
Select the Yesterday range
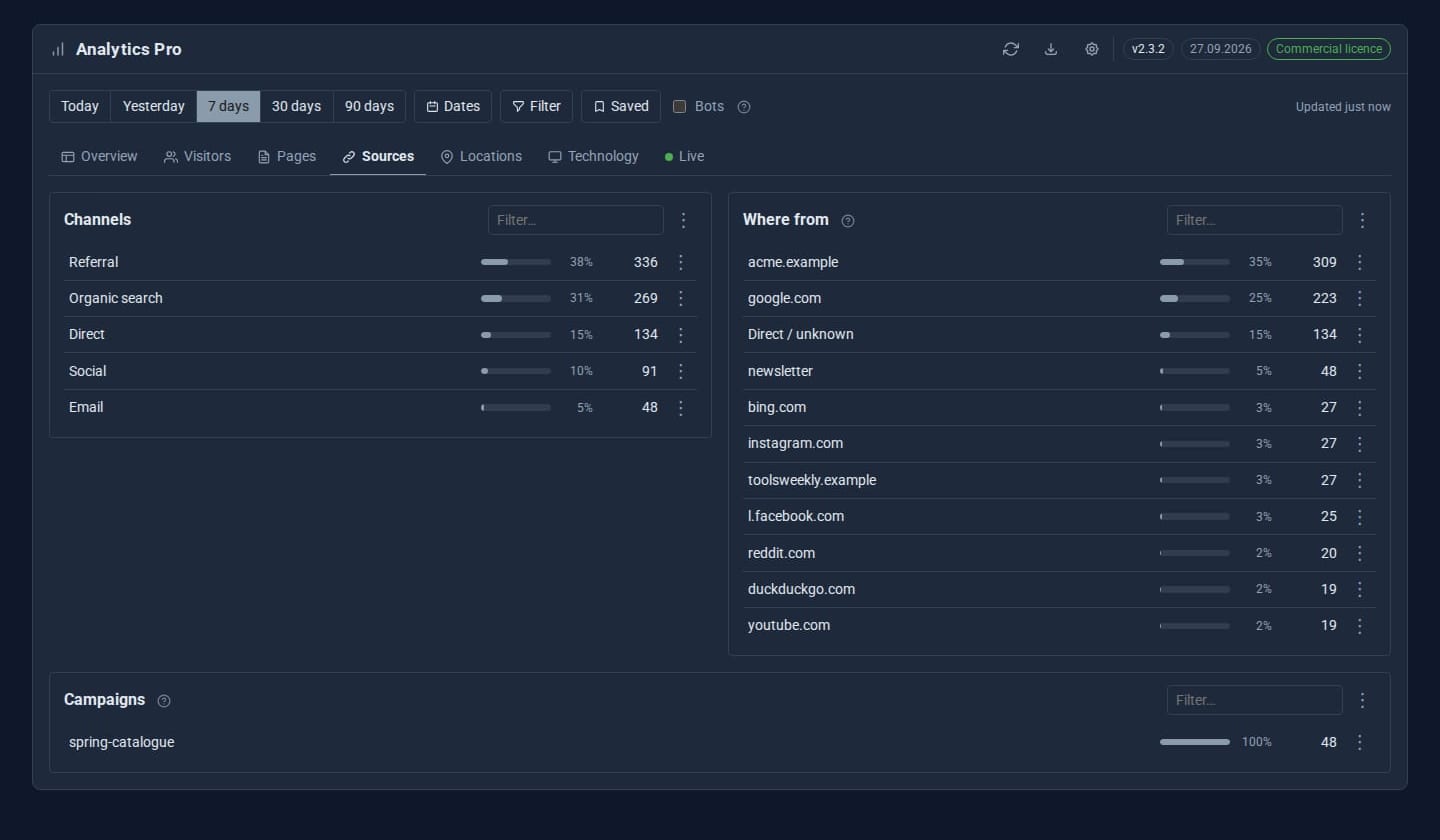pos(154,106)
